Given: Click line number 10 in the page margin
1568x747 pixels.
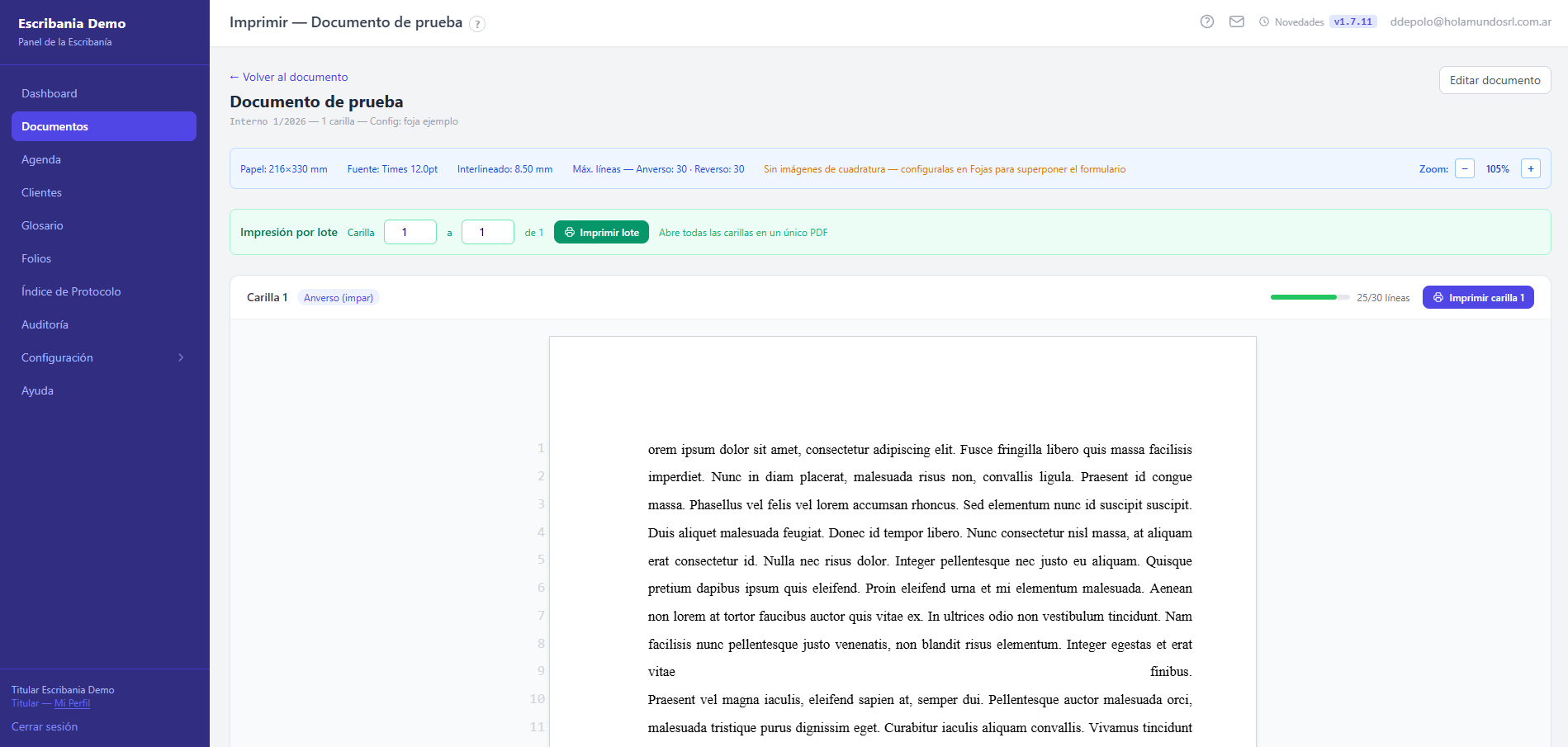Looking at the screenshot, I should [537, 699].
